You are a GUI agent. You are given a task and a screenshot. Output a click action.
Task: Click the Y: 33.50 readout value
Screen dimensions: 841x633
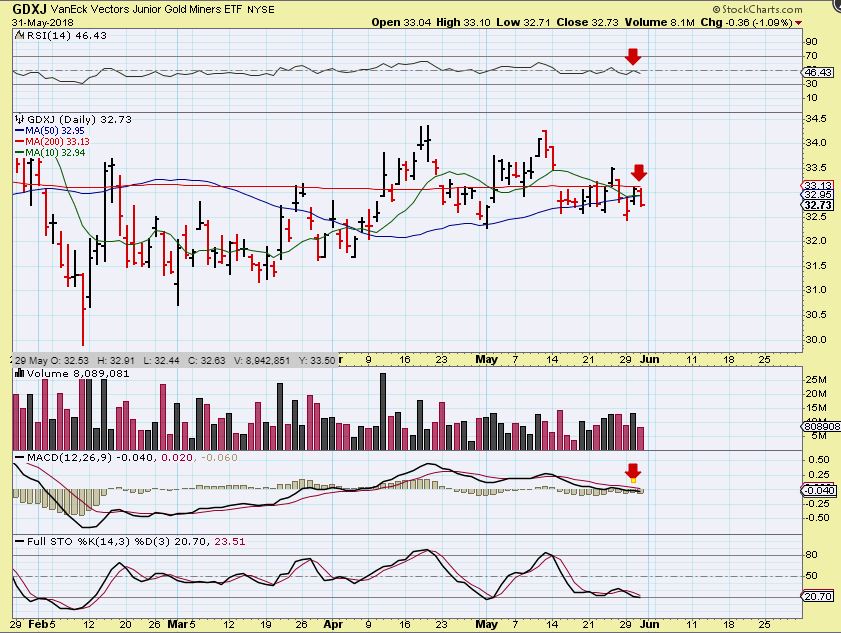[318, 360]
